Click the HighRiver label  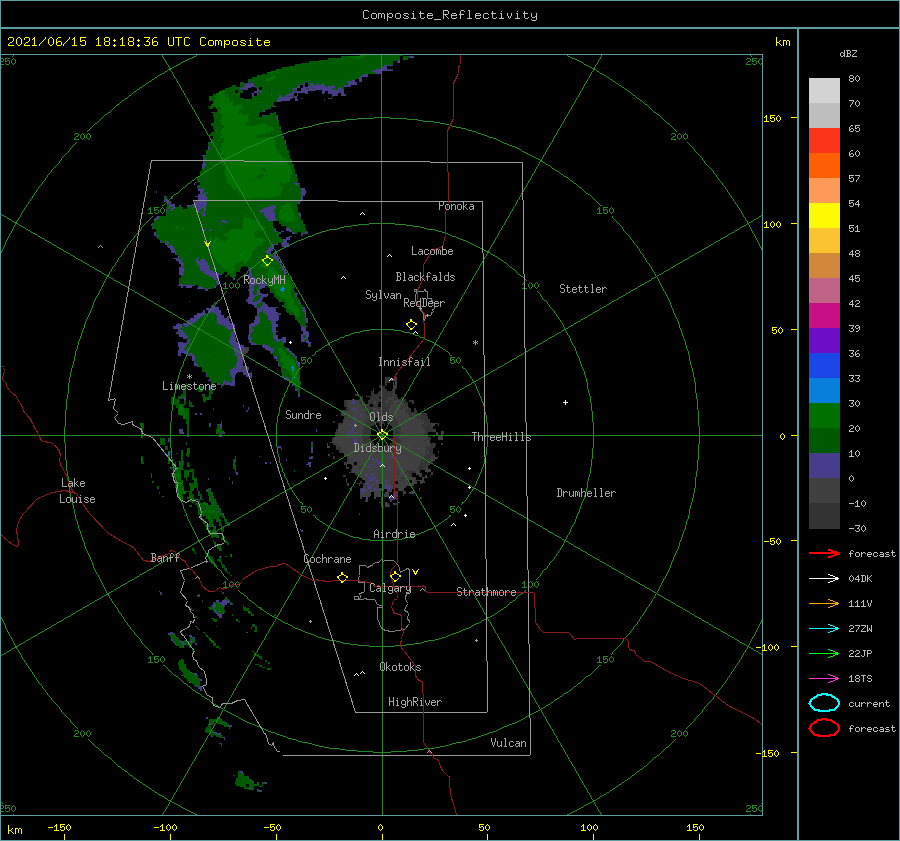pos(415,702)
